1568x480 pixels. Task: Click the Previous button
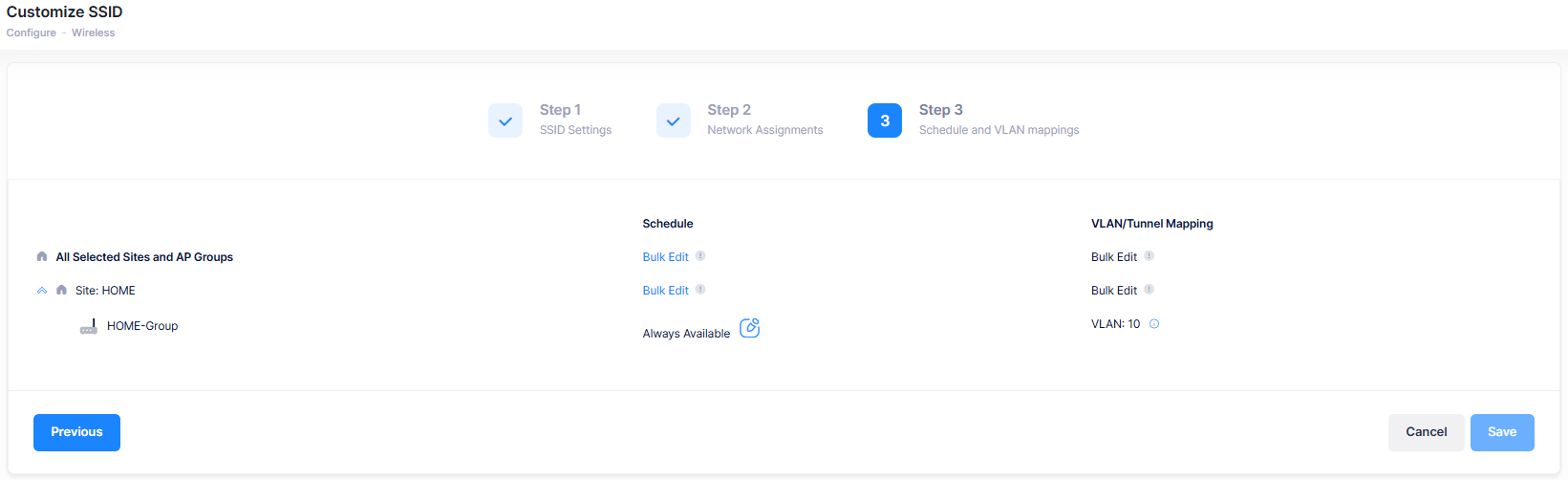76,432
